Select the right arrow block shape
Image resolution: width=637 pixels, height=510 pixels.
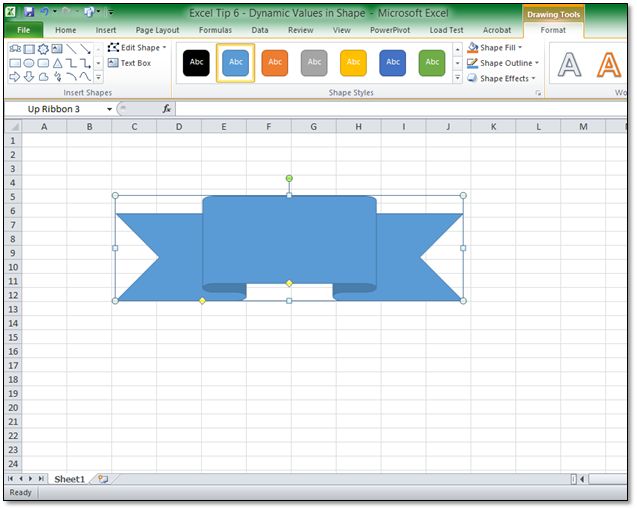point(15,76)
